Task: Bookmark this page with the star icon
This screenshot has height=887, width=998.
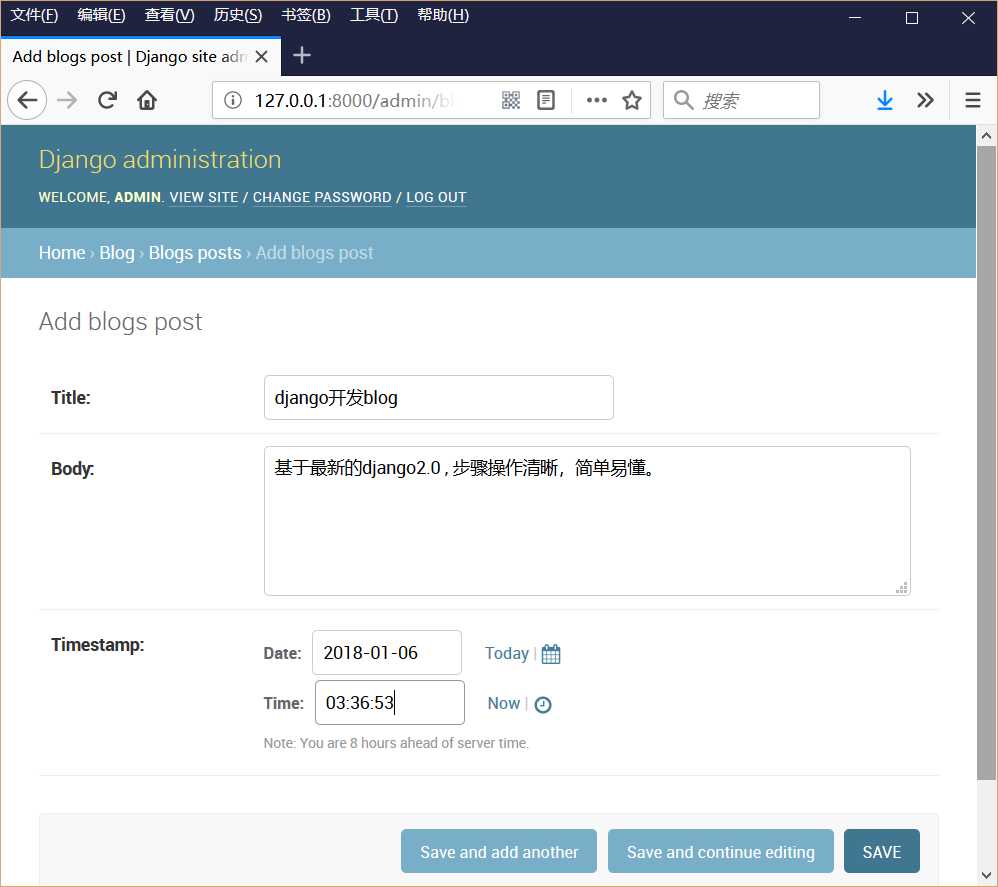Action: pyautogui.click(x=631, y=100)
